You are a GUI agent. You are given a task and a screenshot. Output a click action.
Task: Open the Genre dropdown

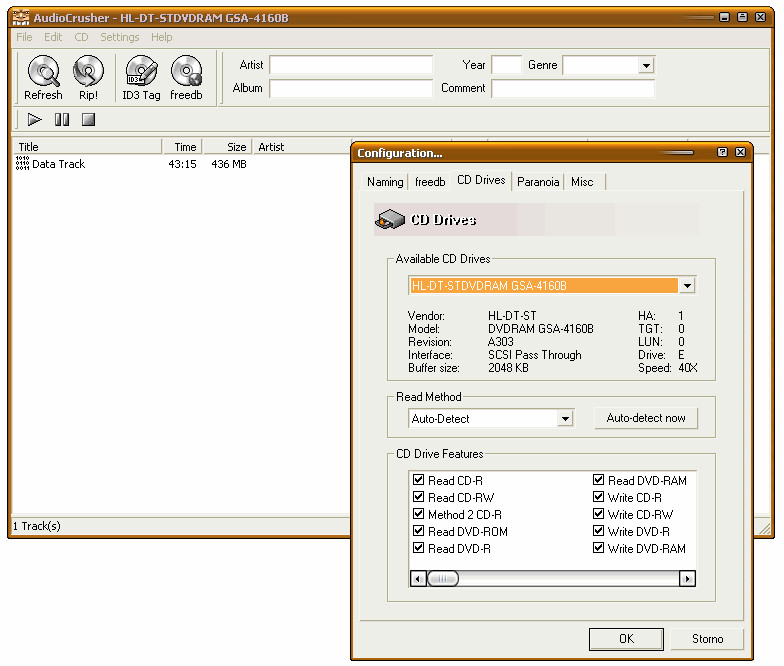click(x=646, y=66)
